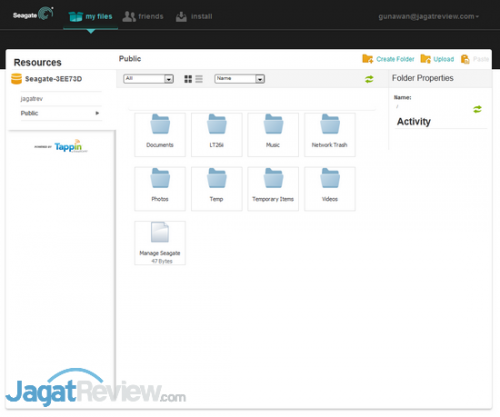Open the Temp folder
This screenshot has height=417, width=500.
217,189
